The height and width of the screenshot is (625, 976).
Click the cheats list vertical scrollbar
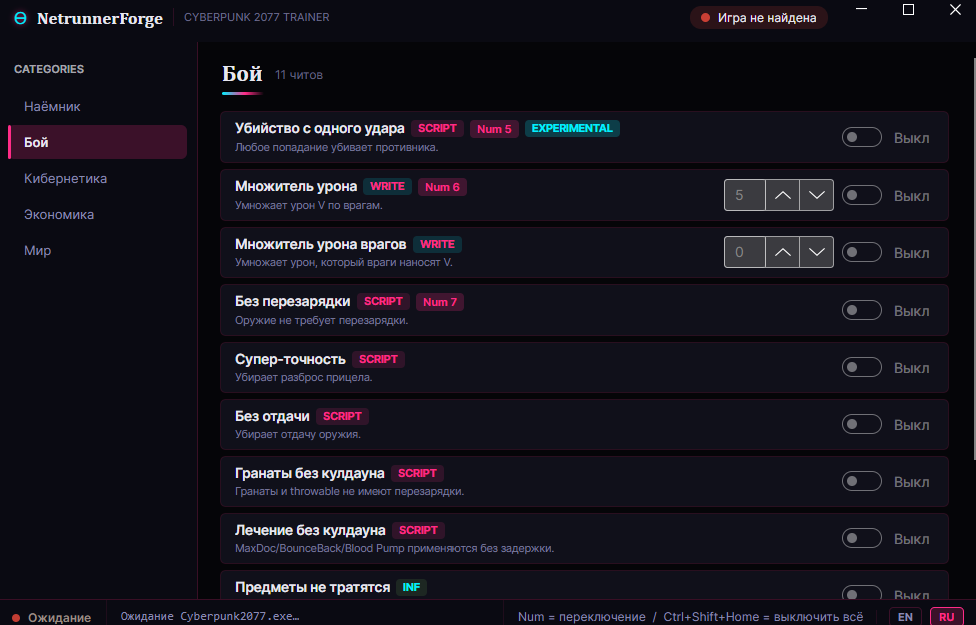(974, 261)
